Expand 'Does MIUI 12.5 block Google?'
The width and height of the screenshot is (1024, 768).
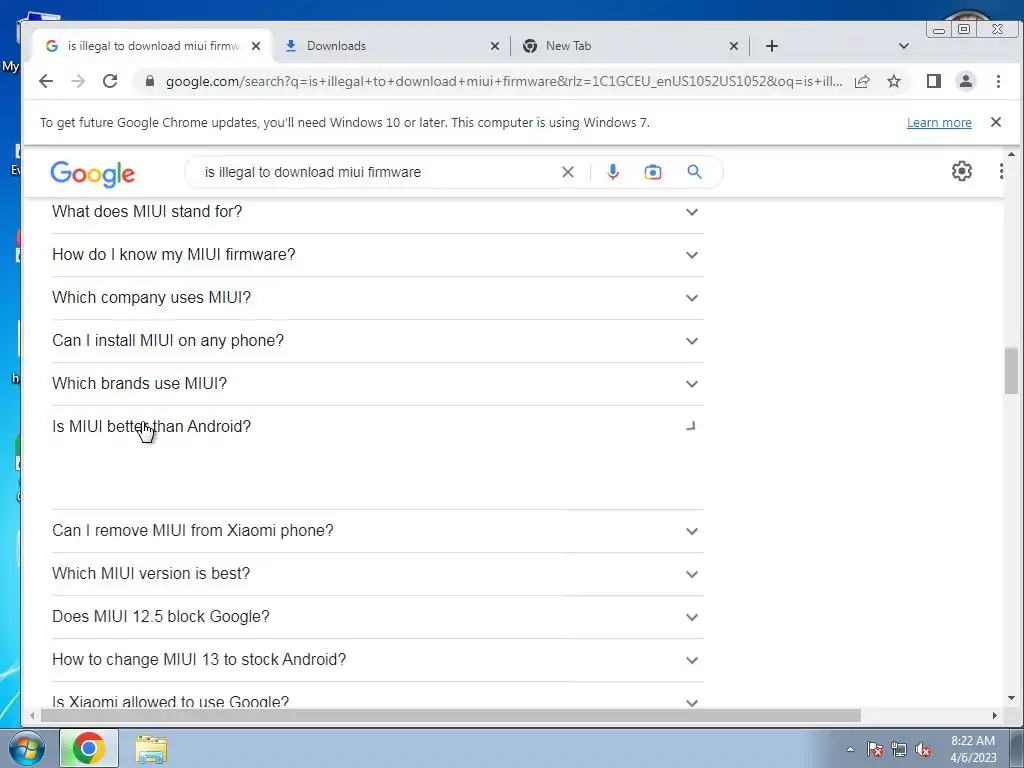pos(377,617)
